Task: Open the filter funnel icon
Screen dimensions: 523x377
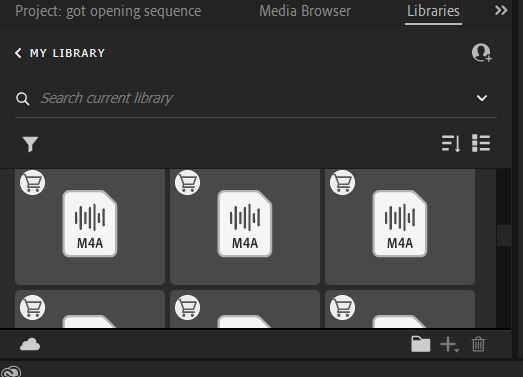Action: [x=30, y=144]
